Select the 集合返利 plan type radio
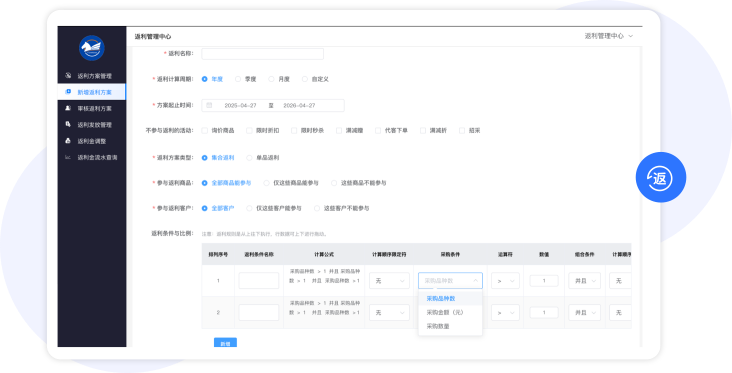The width and height of the screenshot is (732, 373). click(x=204, y=158)
